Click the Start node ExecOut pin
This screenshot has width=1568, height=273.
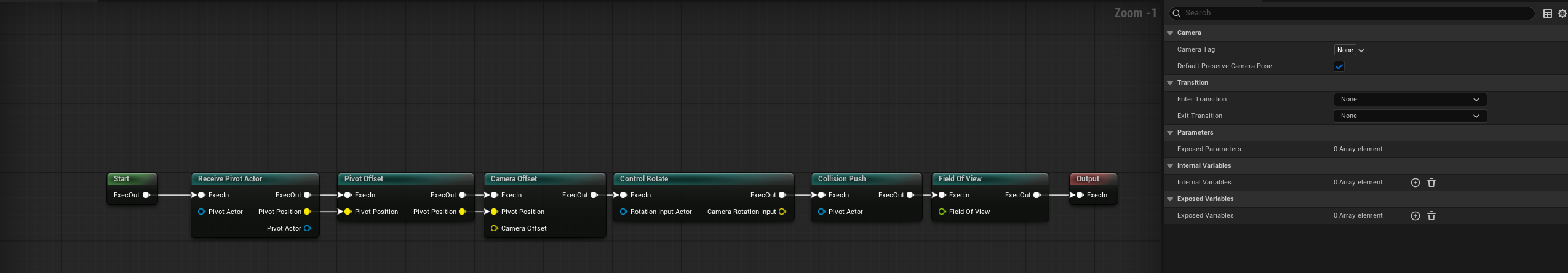[146, 195]
